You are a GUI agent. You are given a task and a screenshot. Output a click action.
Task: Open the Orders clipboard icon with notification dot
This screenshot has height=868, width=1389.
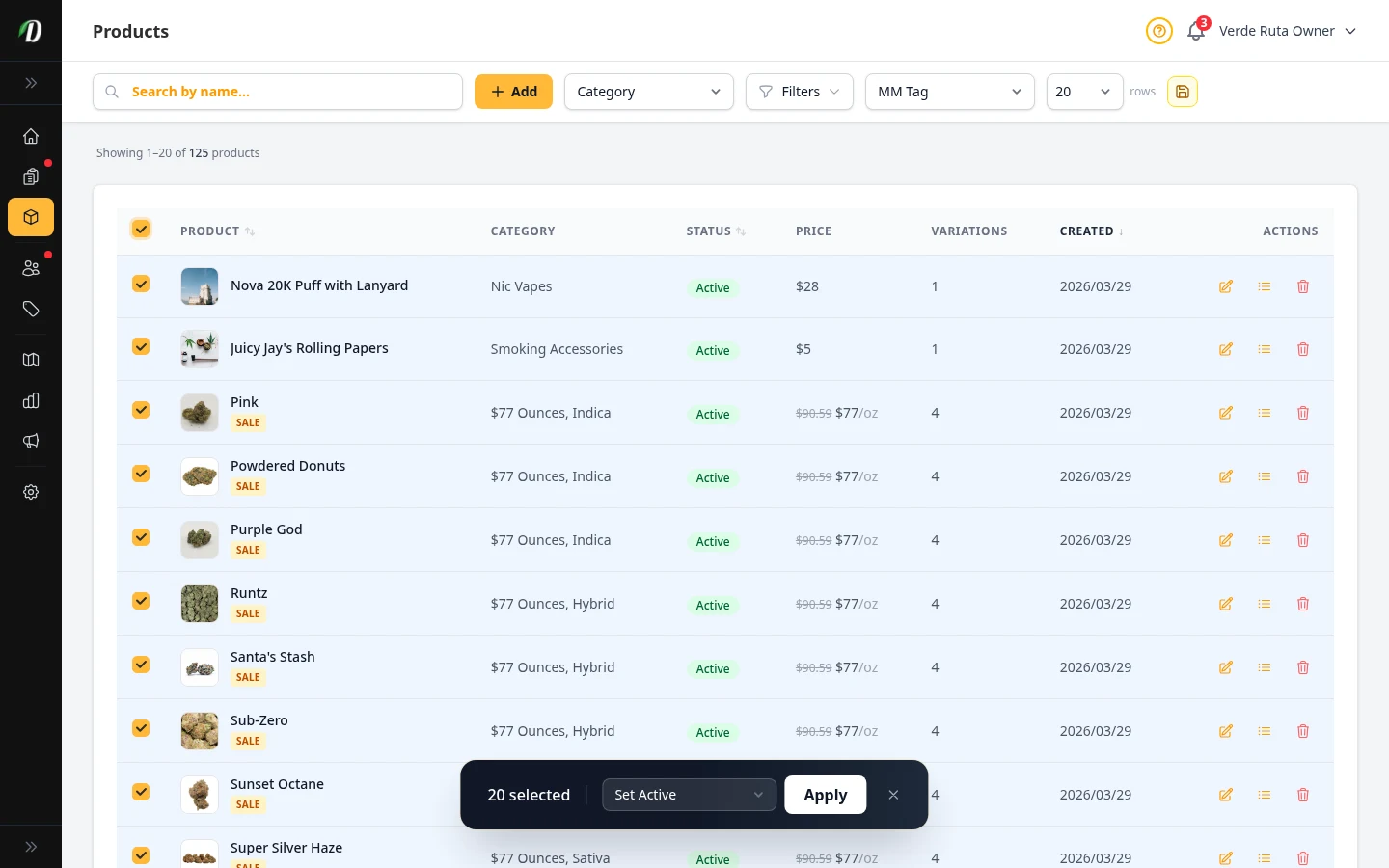tap(31, 176)
